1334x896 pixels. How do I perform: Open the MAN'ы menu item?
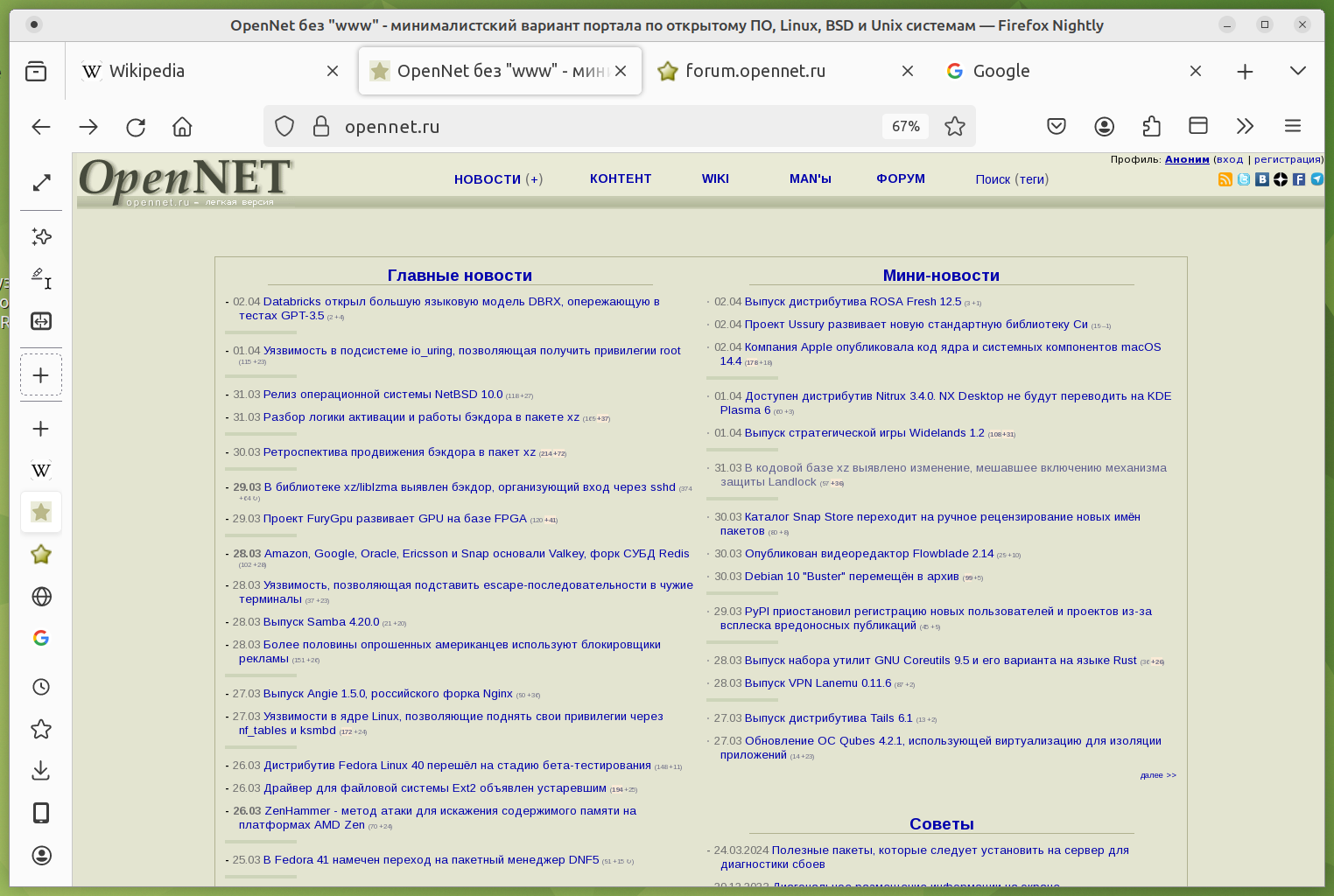(x=811, y=178)
